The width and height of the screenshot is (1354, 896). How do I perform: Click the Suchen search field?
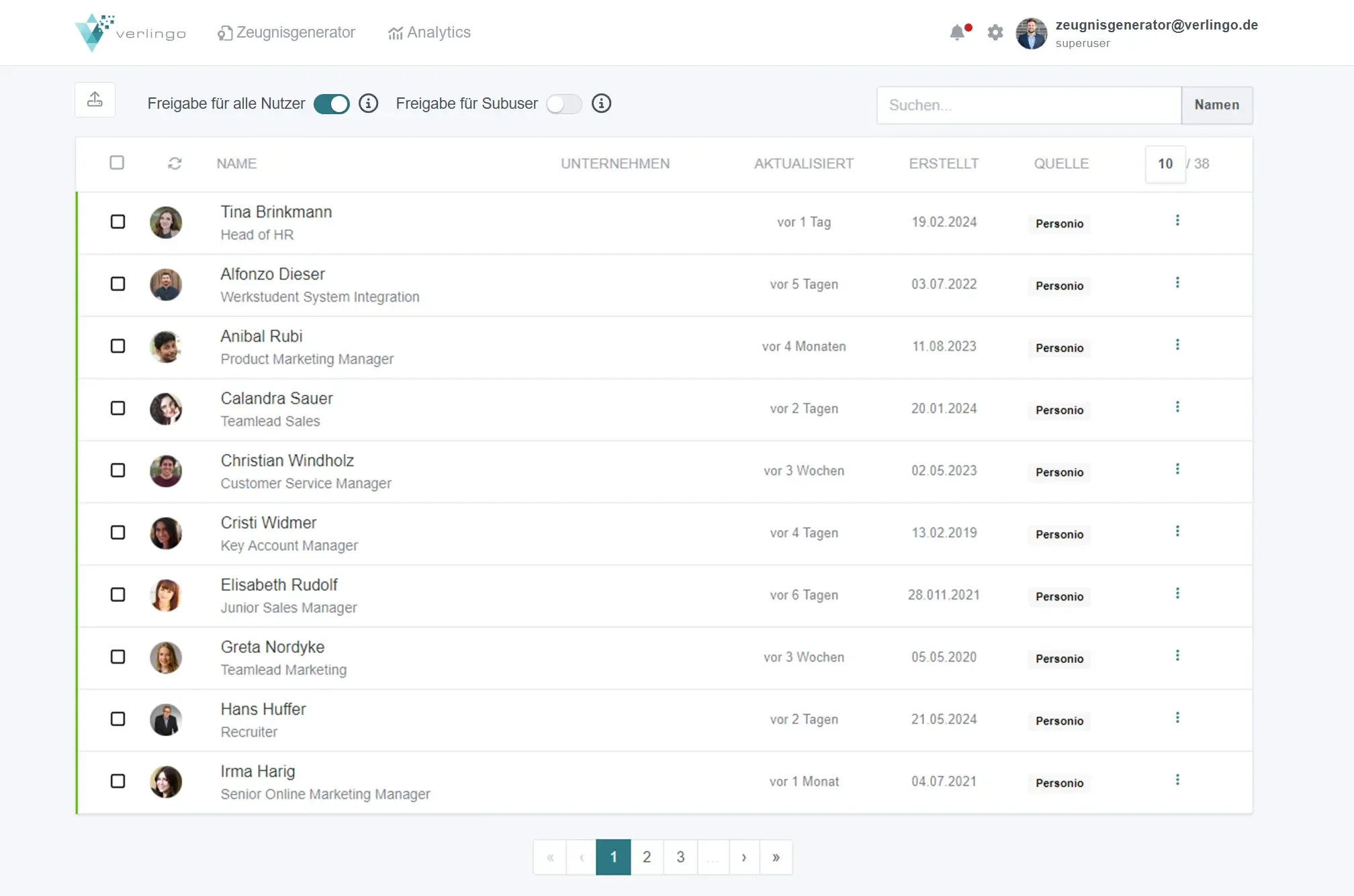tap(1028, 105)
